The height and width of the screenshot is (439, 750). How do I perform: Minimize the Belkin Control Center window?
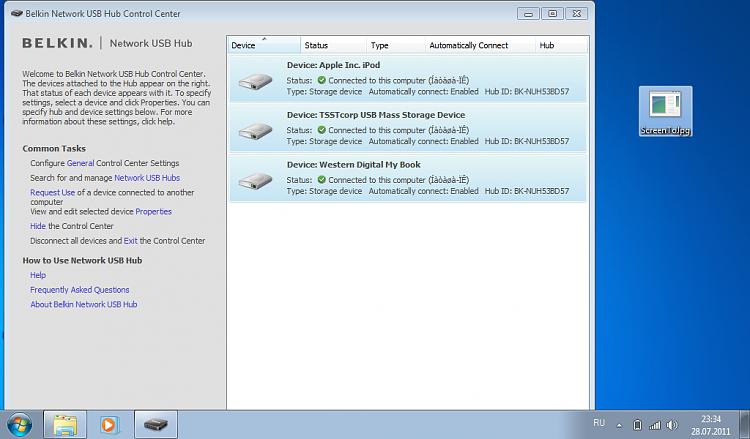pyautogui.click(x=528, y=14)
